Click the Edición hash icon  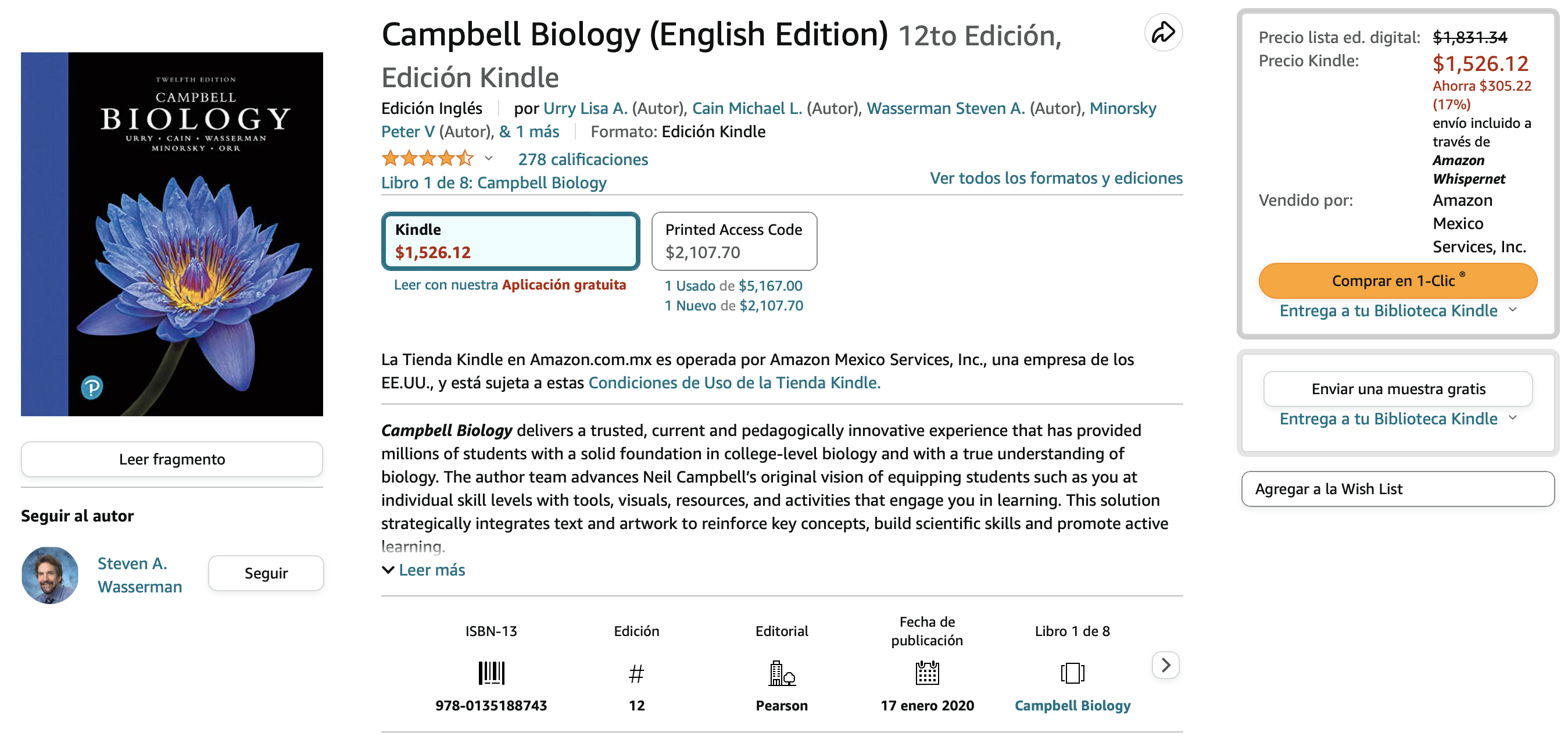point(636,674)
